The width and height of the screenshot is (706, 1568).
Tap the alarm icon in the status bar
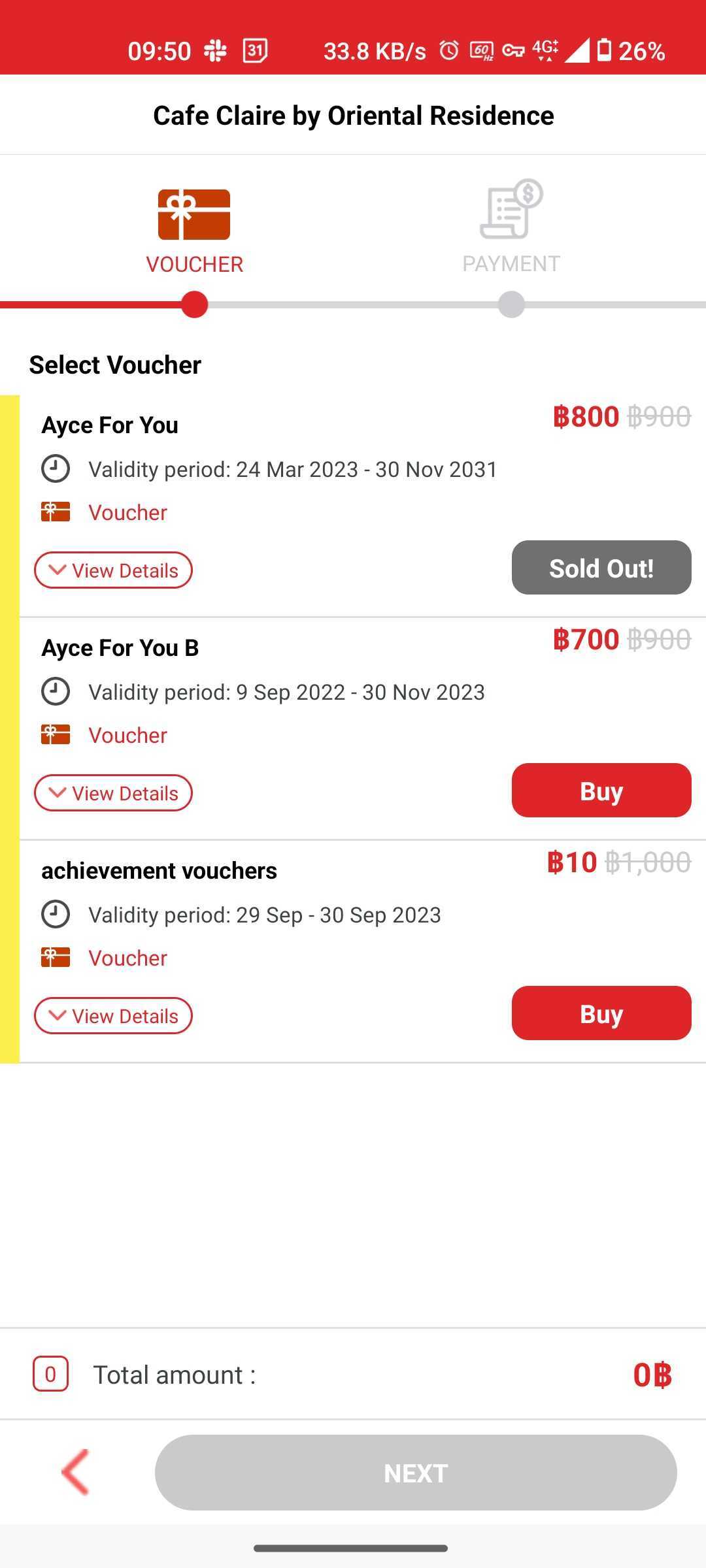(448, 50)
